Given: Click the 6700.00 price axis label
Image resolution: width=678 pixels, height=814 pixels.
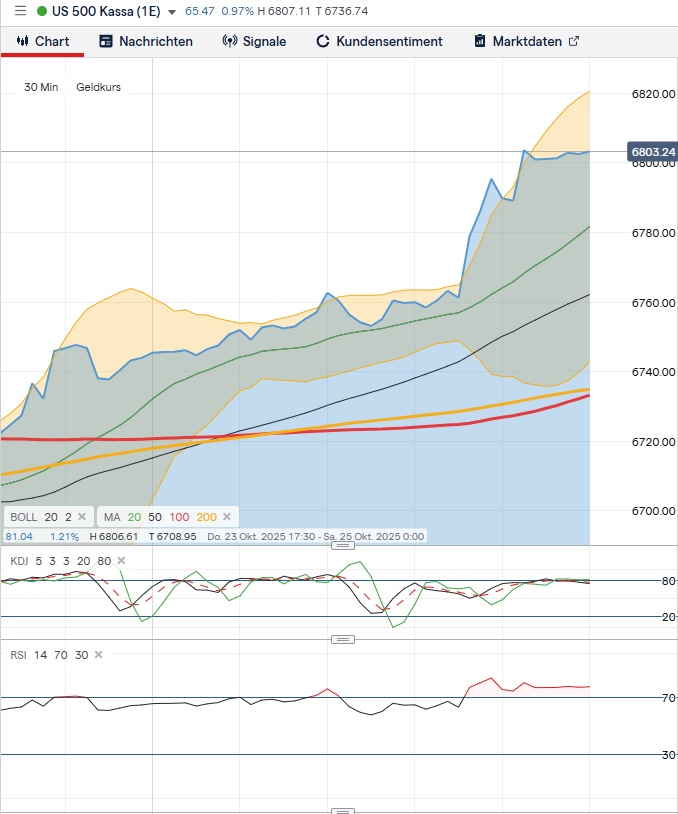Looking at the screenshot, I should [654, 511].
